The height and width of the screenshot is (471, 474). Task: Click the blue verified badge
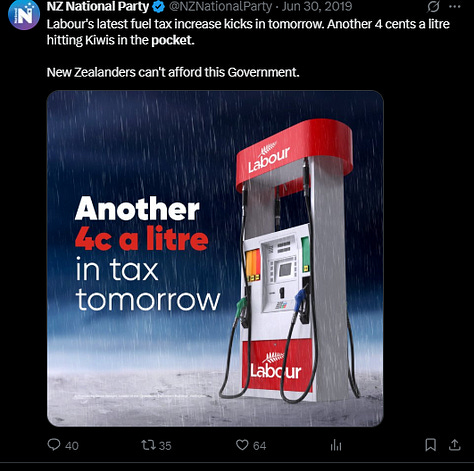158,7
